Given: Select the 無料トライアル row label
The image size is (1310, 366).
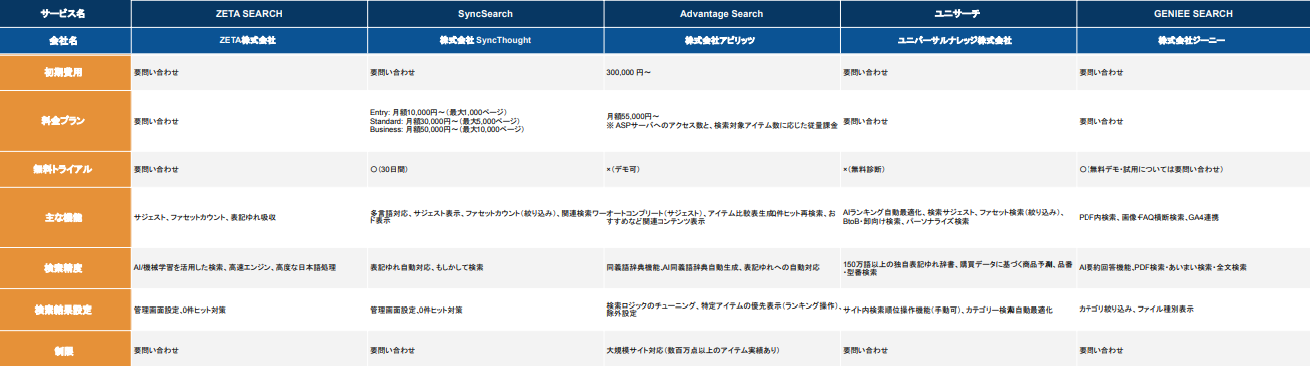Looking at the screenshot, I should (x=65, y=169).
